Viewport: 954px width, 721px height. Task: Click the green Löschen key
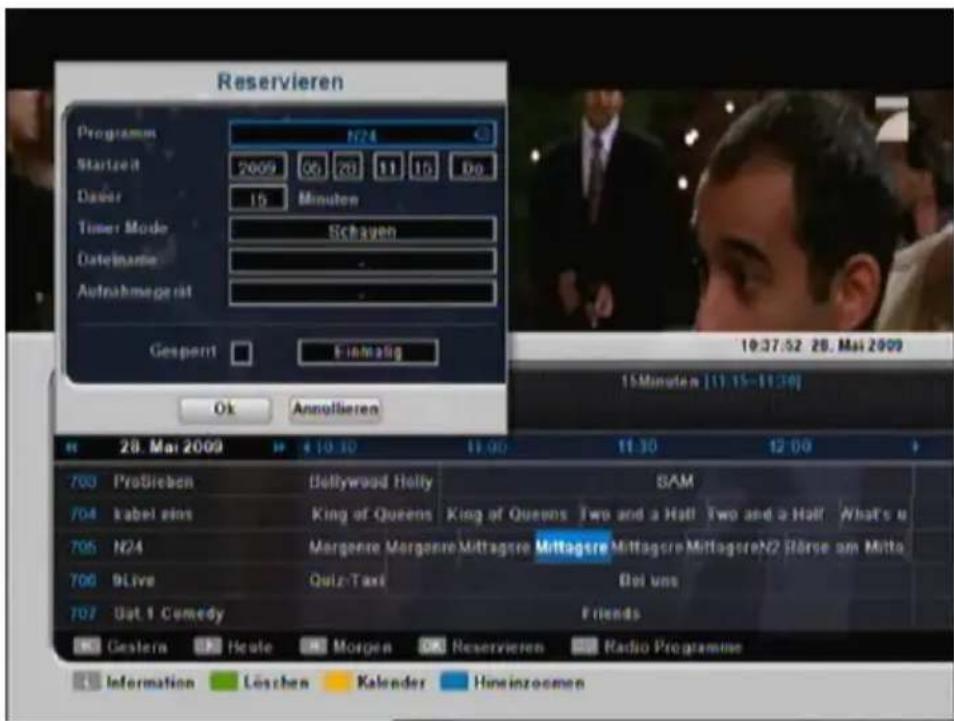tap(223, 681)
